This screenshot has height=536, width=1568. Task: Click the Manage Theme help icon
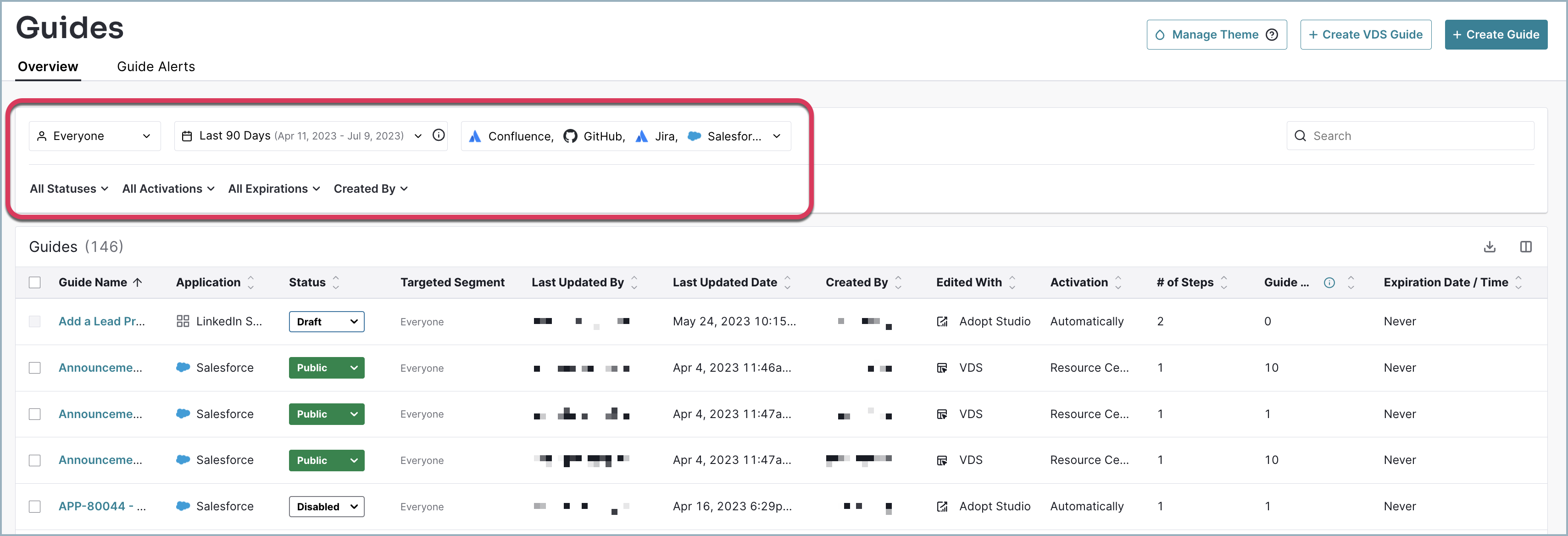point(1272,35)
